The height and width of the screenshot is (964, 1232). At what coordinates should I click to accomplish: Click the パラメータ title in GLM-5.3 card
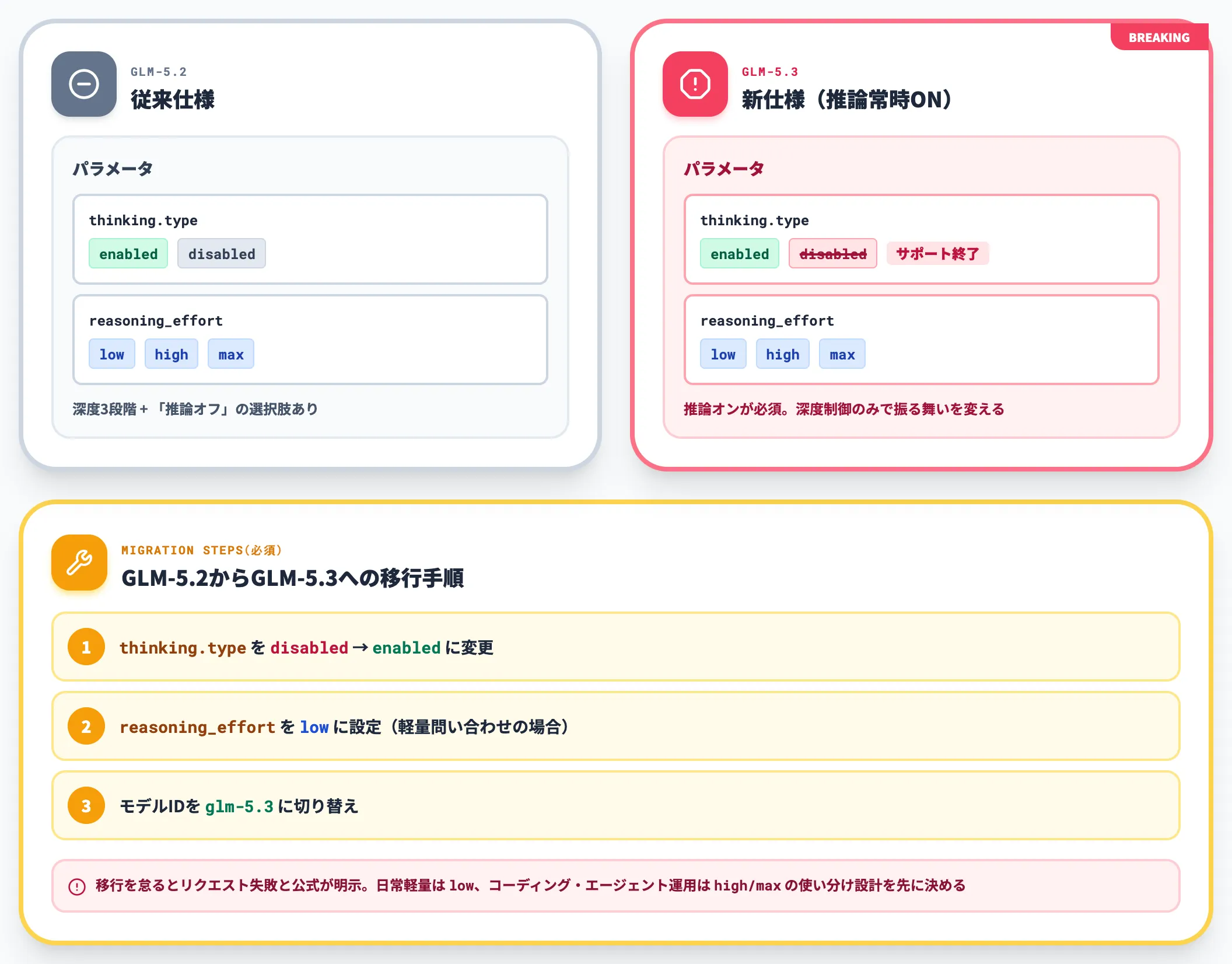point(724,169)
